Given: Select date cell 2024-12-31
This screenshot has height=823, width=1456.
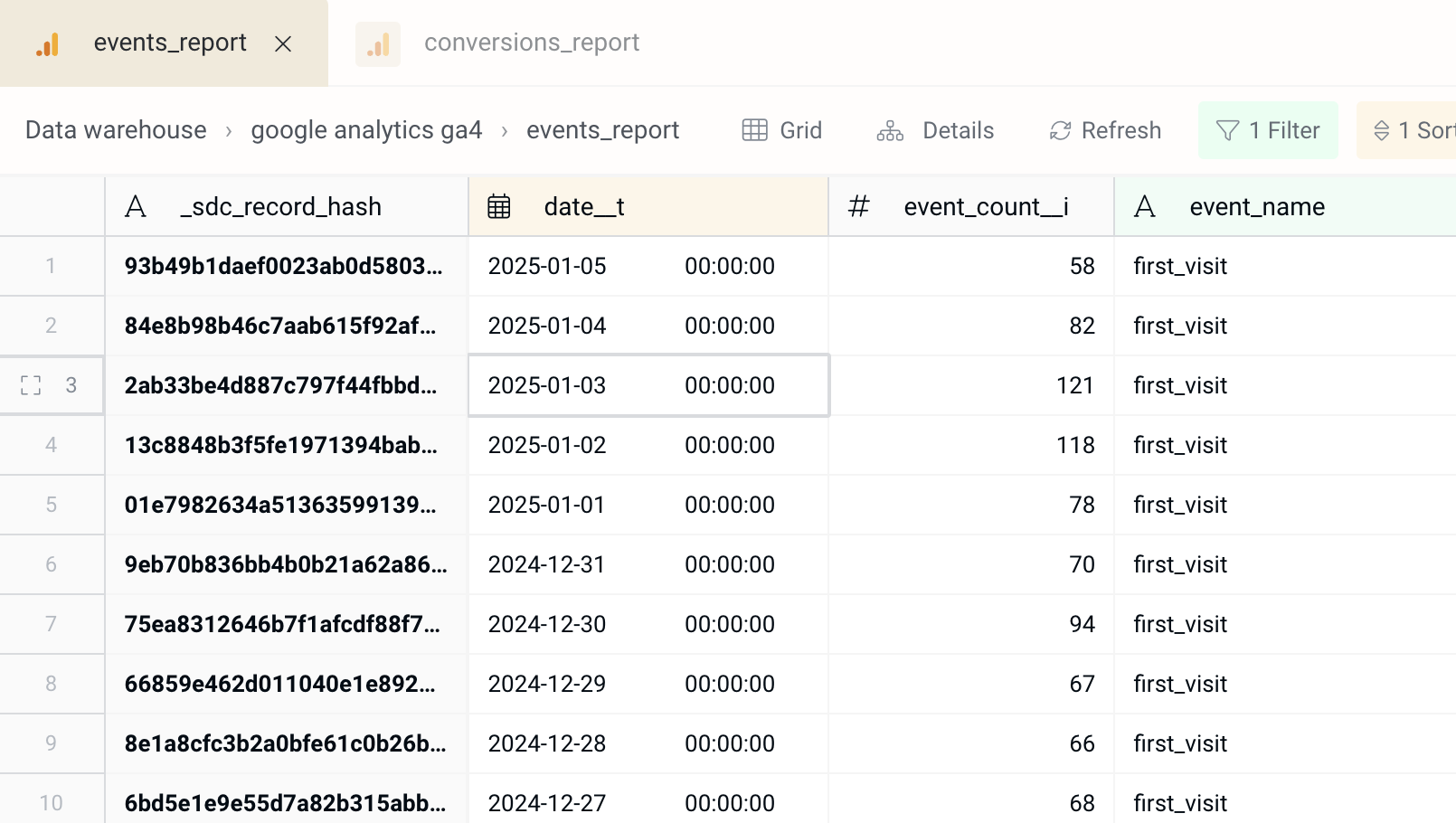Looking at the screenshot, I should point(648,564).
